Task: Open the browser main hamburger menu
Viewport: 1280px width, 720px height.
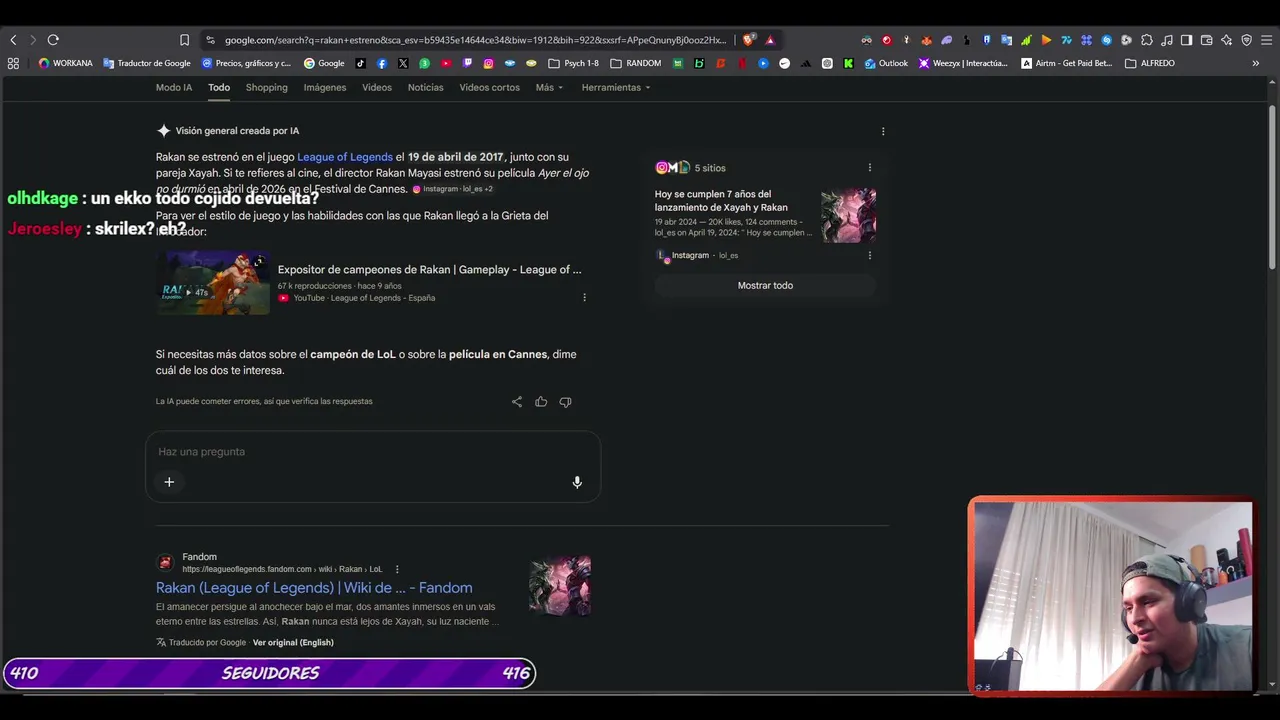Action: pyautogui.click(x=1266, y=40)
